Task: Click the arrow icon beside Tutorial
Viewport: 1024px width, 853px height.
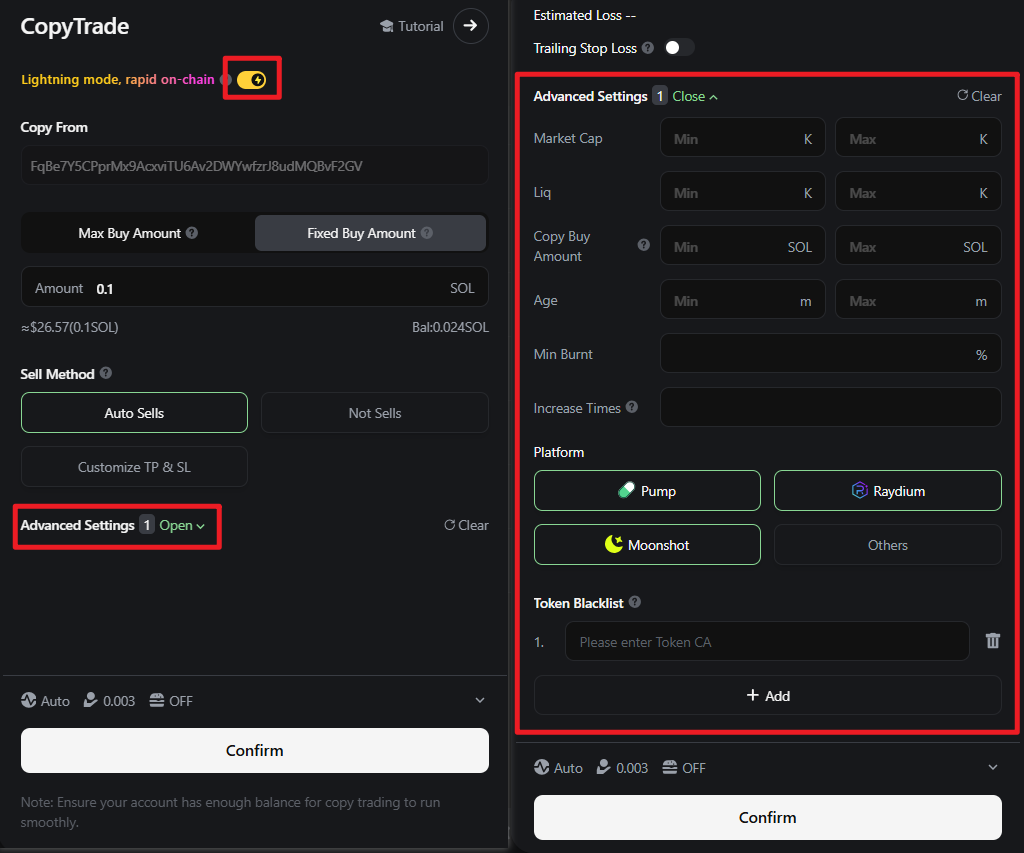Action: click(x=470, y=26)
